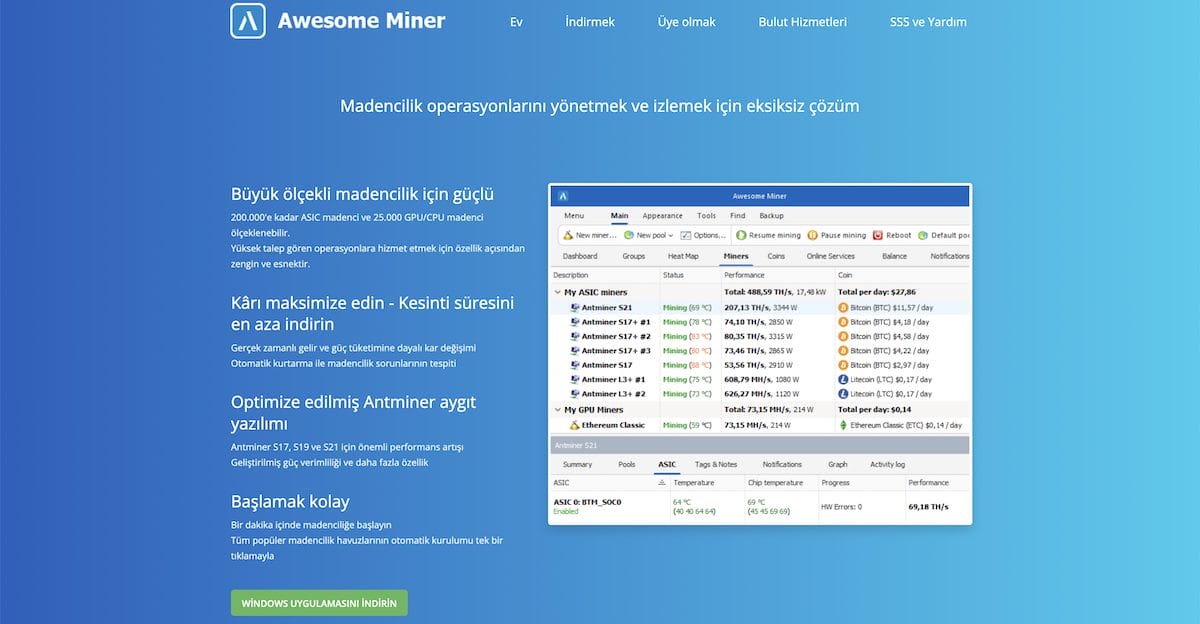Click the orange Pause mining icon
Viewport: 1200px width, 624px height.
[x=812, y=235]
